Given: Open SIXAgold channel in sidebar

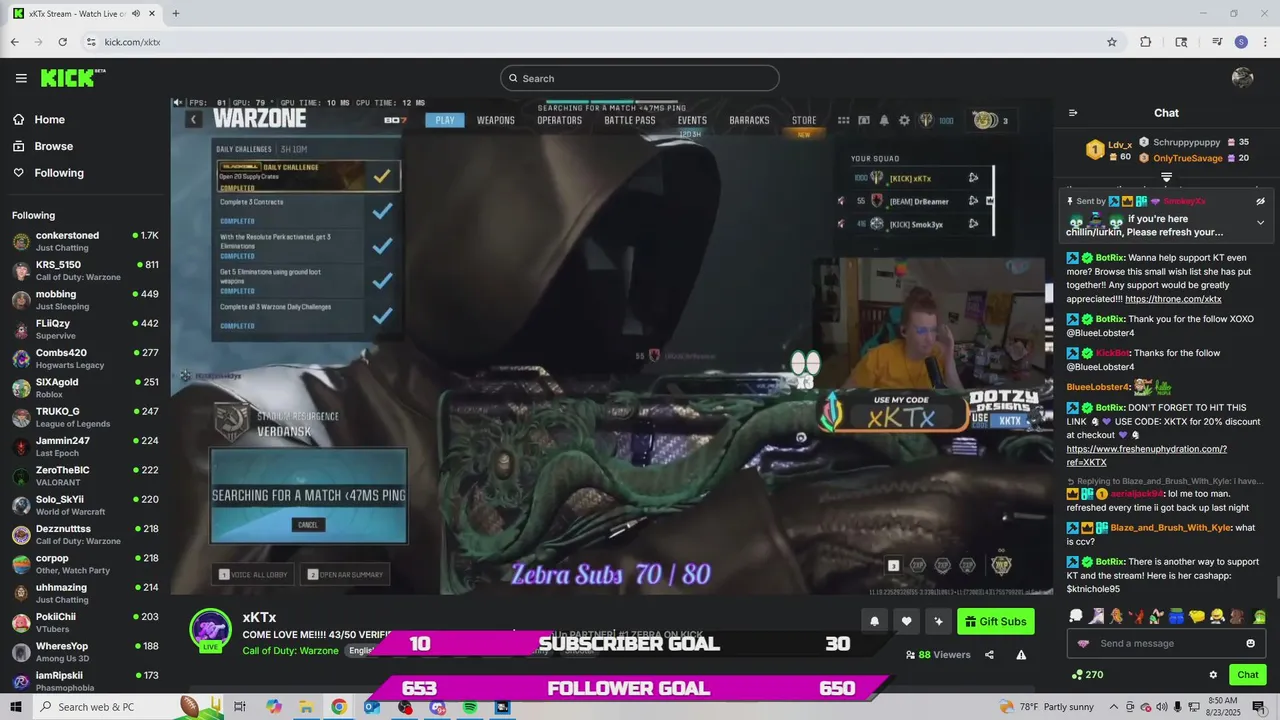Looking at the screenshot, I should (85, 388).
